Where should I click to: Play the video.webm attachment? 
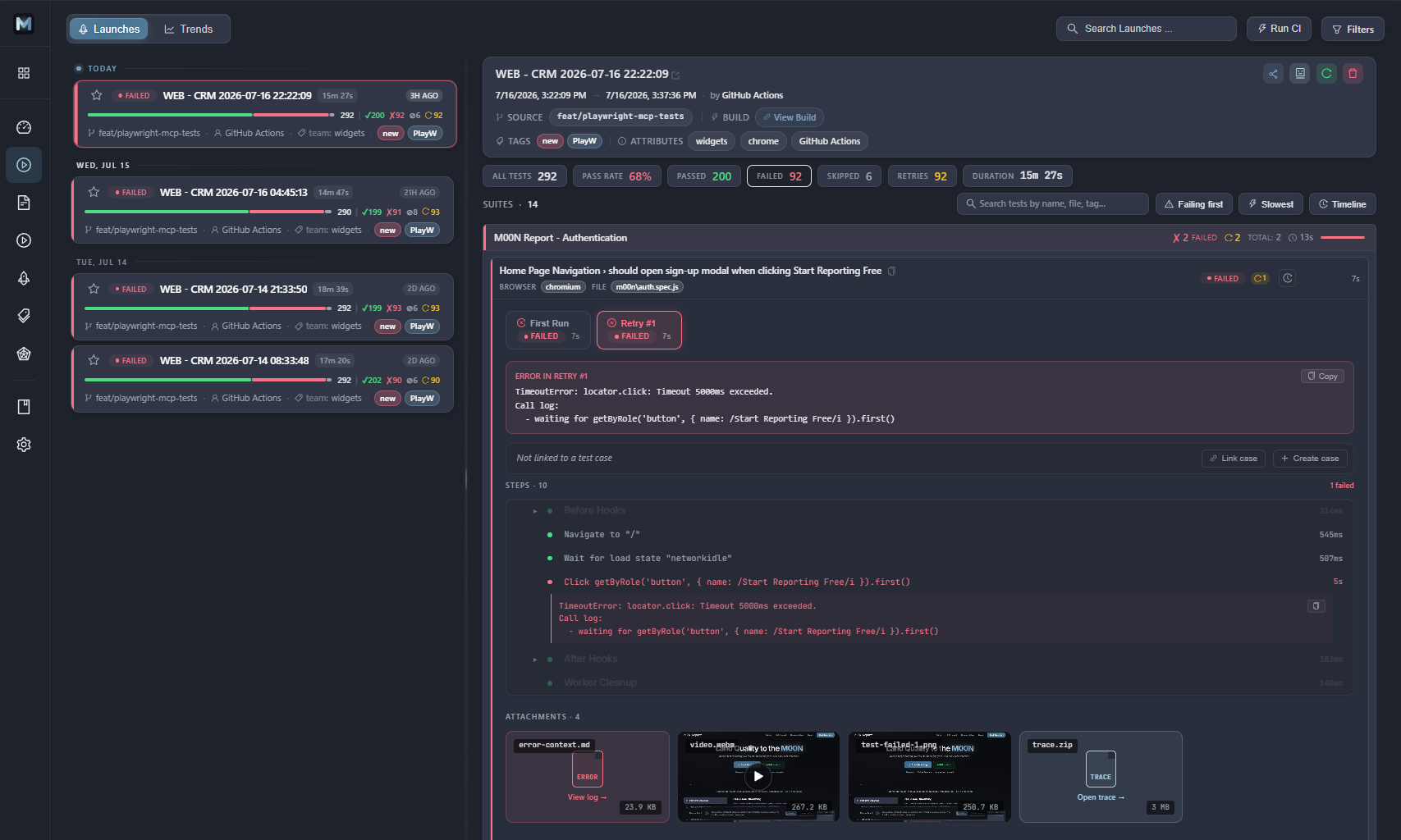pos(758,776)
